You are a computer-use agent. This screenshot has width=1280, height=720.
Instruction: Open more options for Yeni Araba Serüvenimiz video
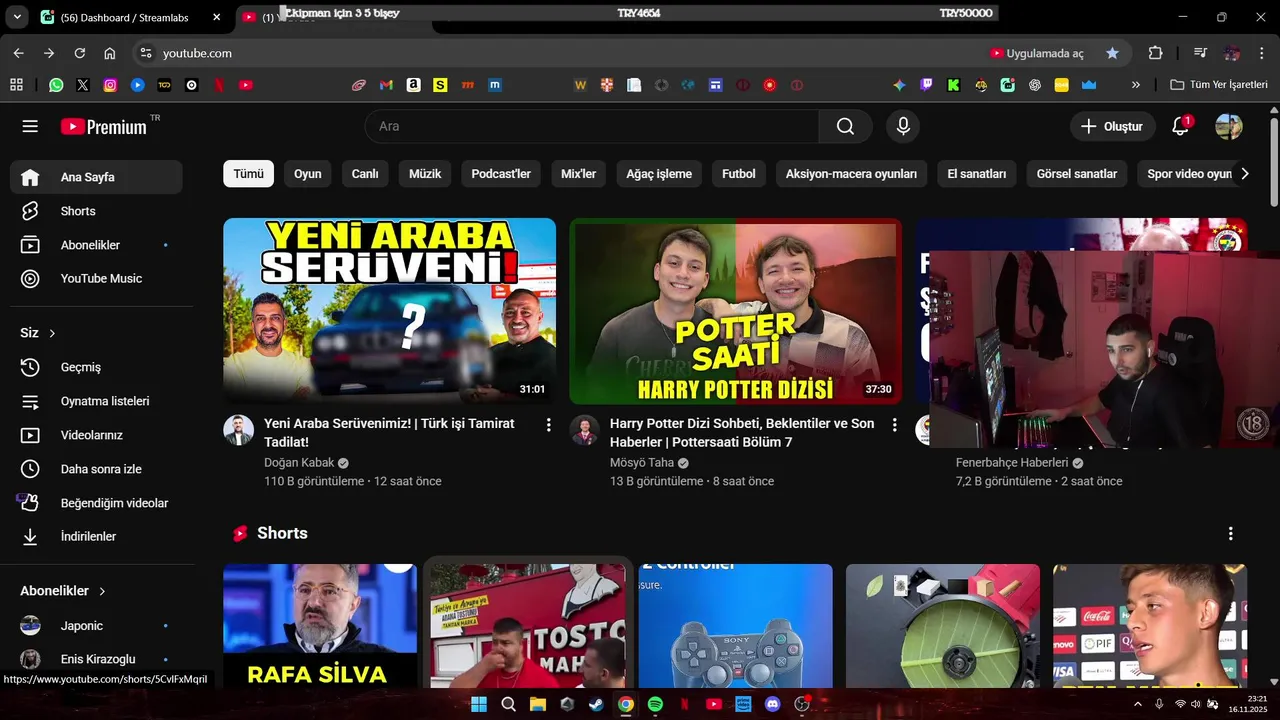pyautogui.click(x=548, y=425)
